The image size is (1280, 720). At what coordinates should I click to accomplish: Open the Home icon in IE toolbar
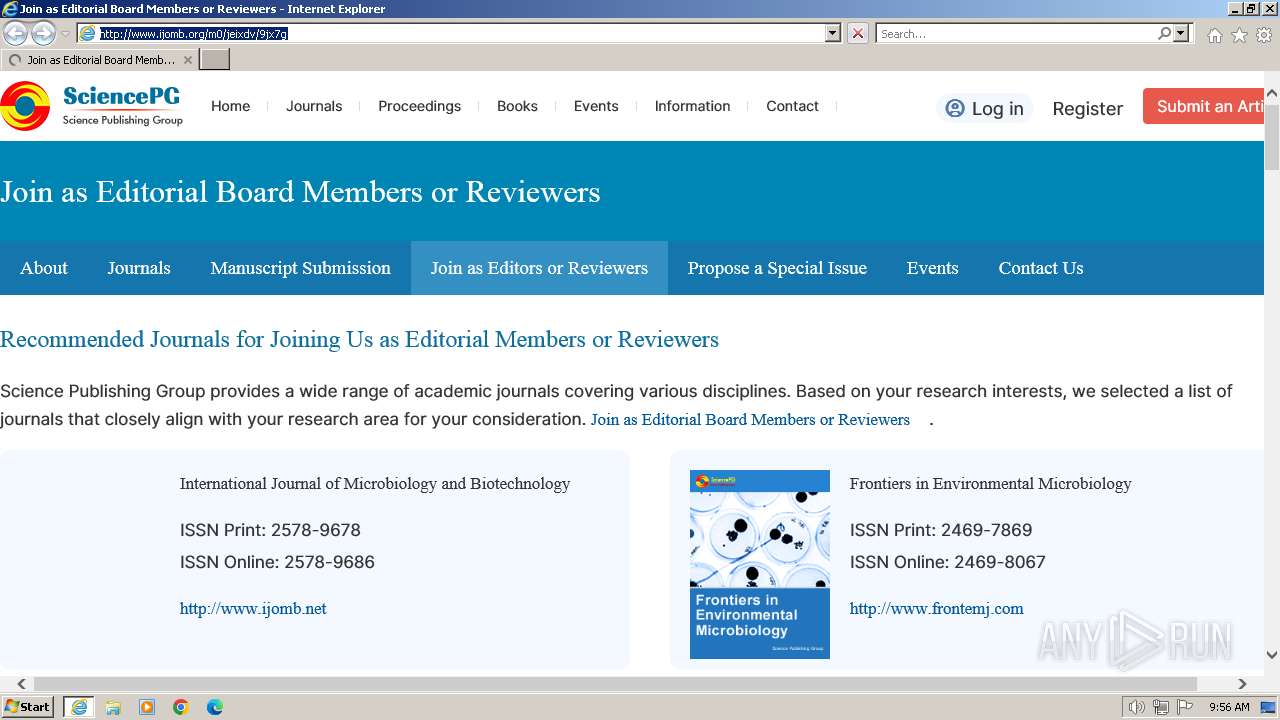coord(1214,35)
